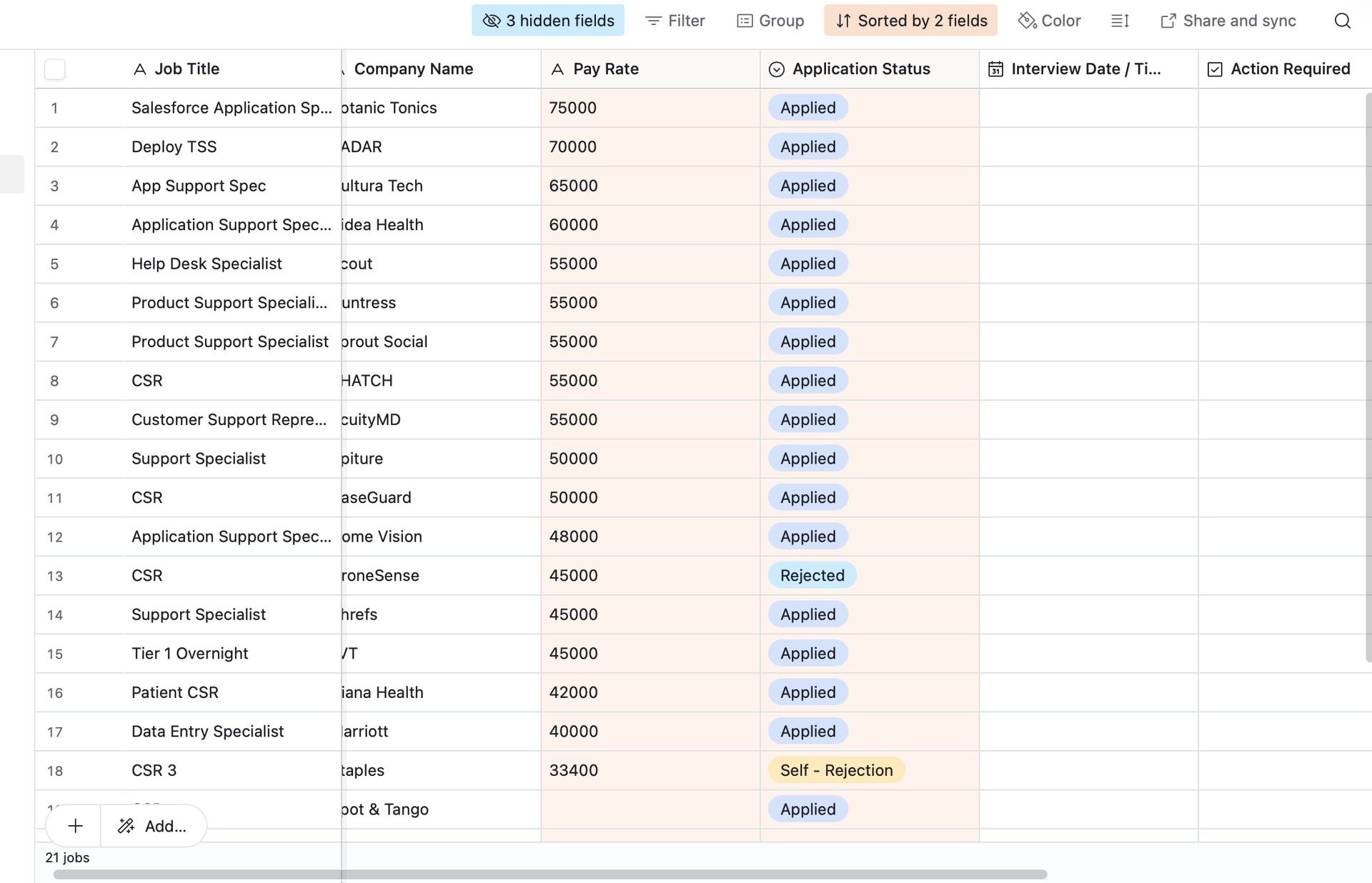This screenshot has height=883, width=1372.
Task: Click Share and sync button
Action: tap(1228, 21)
